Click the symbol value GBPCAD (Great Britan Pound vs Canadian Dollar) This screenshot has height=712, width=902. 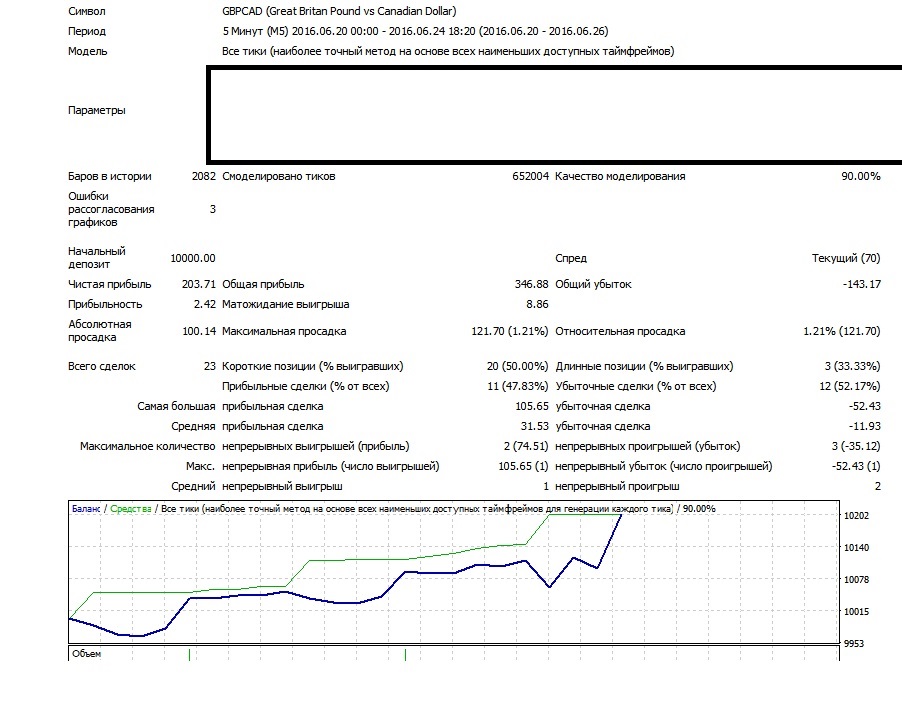pyautogui.click(x=339, y=11)
